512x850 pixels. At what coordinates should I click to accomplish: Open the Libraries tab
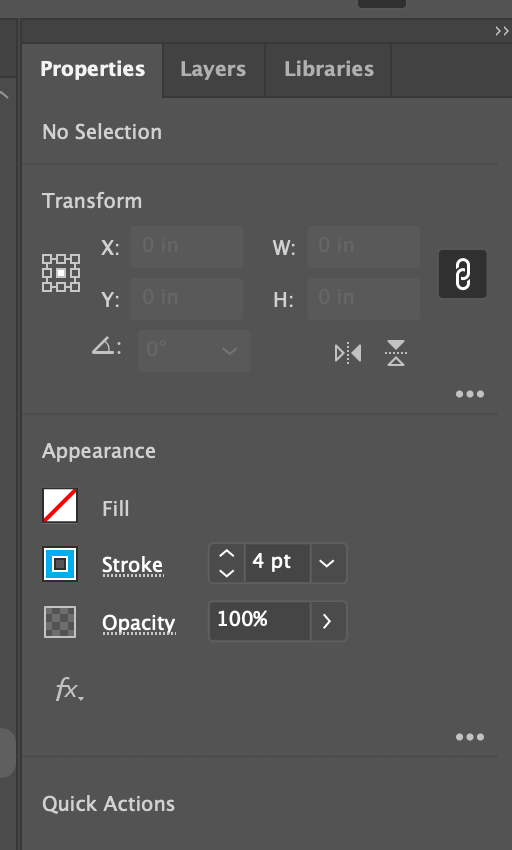329,69
